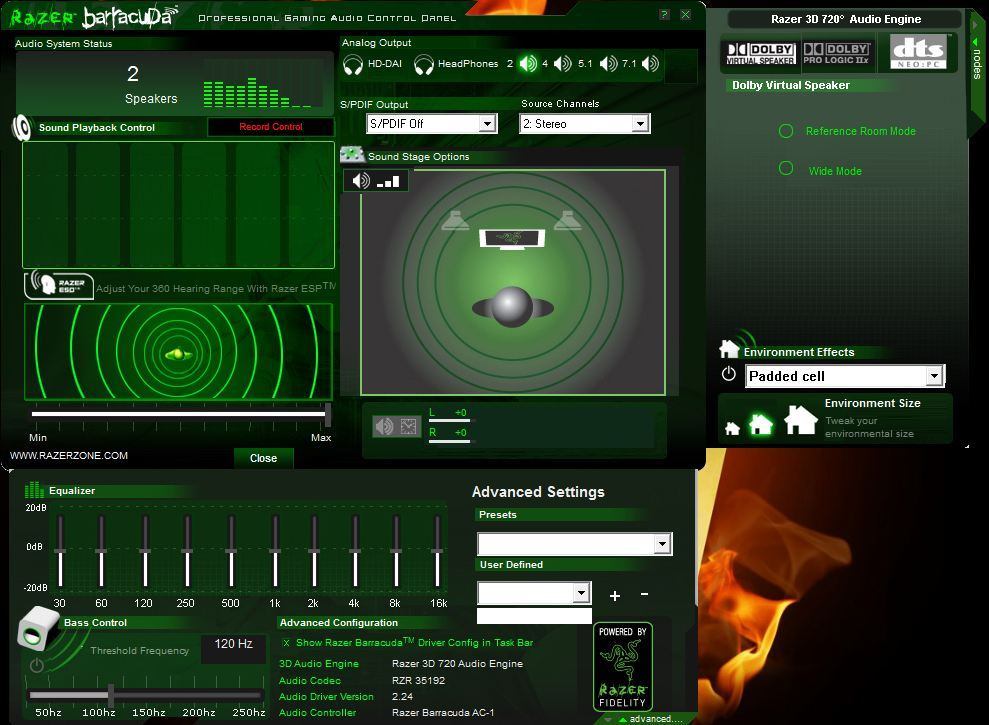Screen dimensions: 989x725
Task: Choose 2 speakers output icon
Action: pos(528,64)
